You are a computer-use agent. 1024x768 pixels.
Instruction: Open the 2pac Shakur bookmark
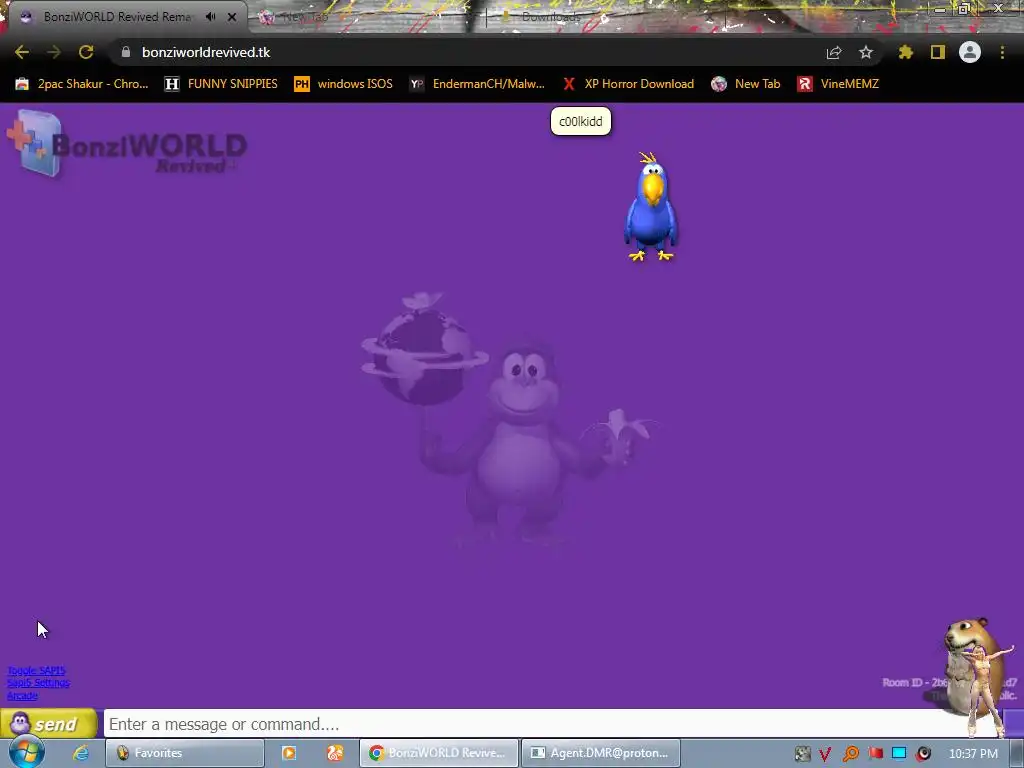click(82, 84)
